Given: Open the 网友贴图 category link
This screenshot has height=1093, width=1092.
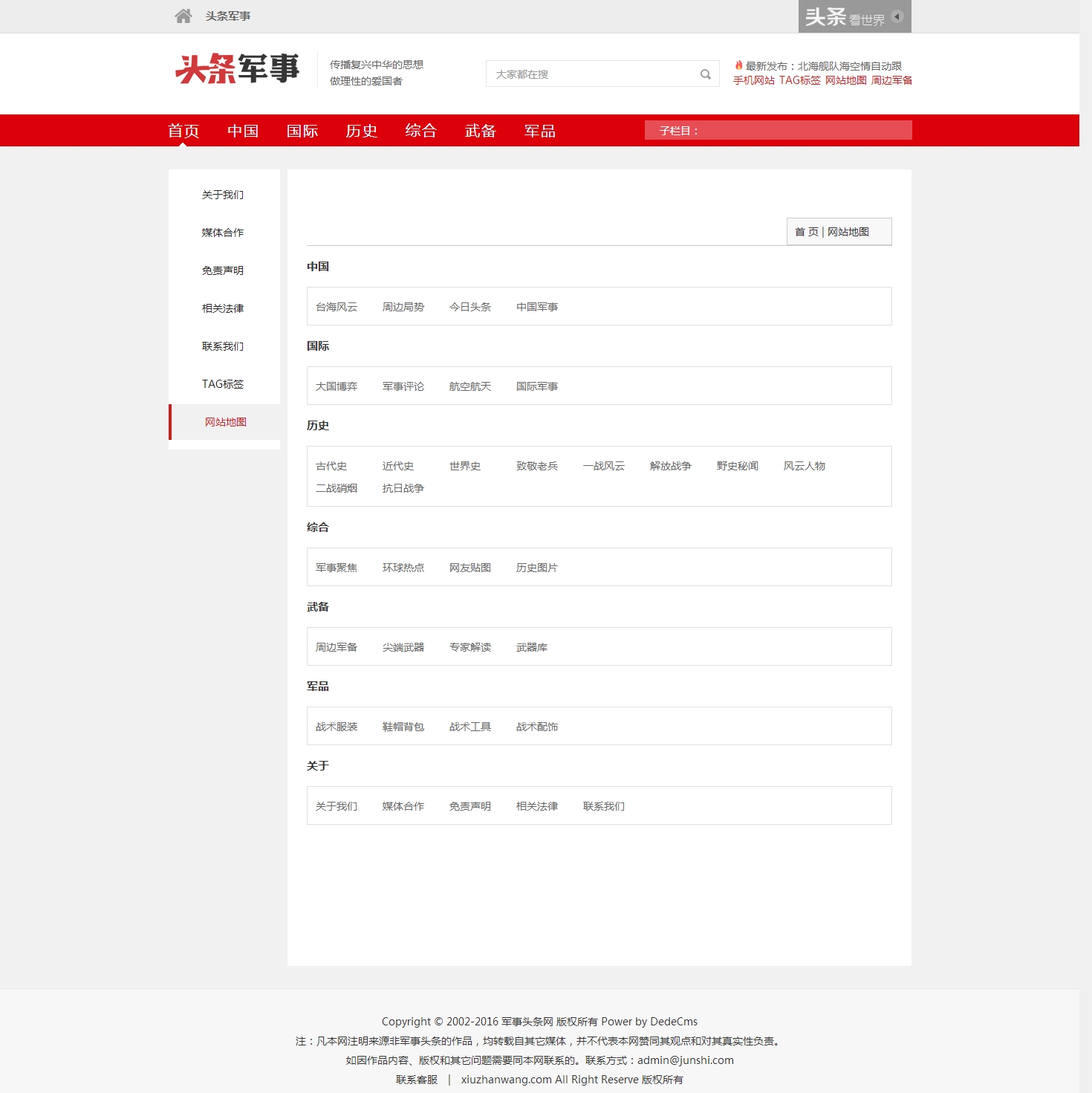Looking at the screenshot, I should (470, 568).
